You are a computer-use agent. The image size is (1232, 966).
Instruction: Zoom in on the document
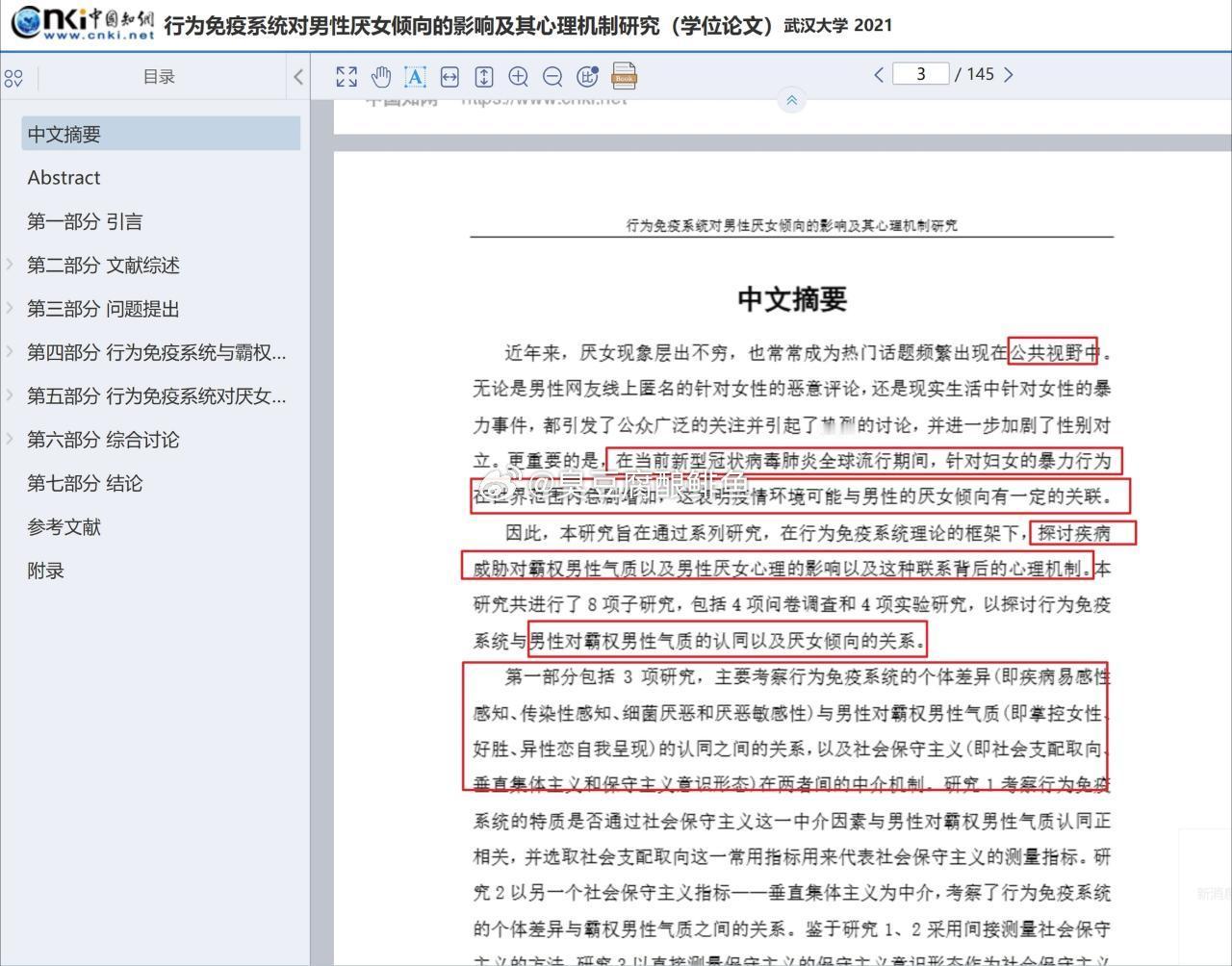point(518,76)
